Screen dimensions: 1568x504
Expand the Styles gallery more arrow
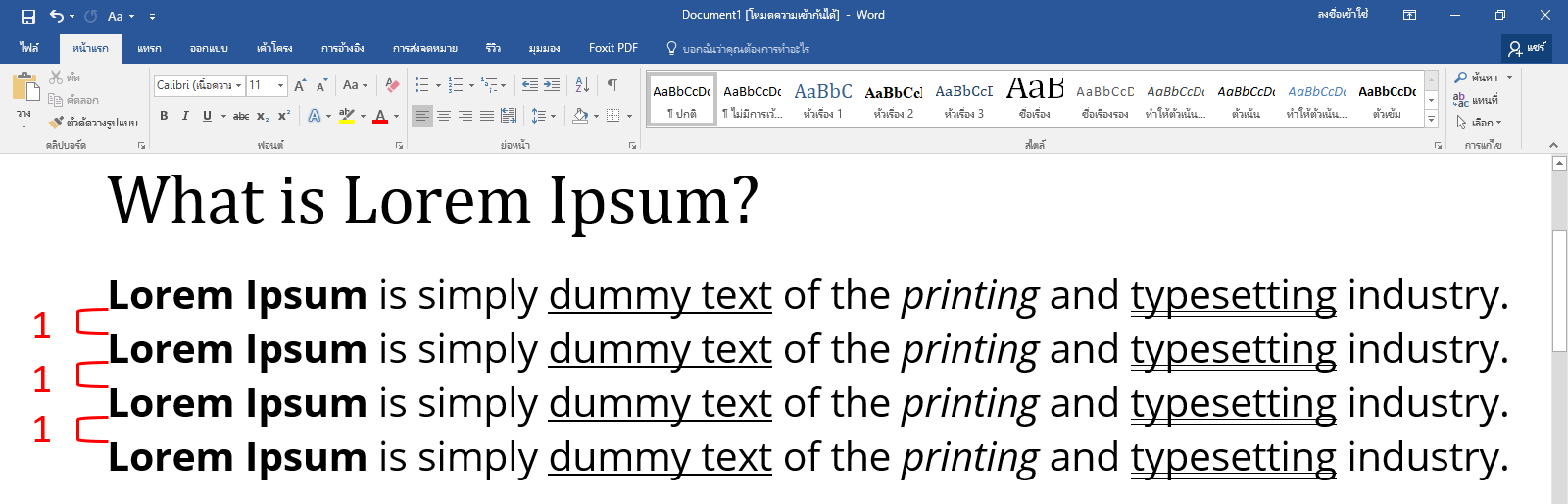(x=1431, y=119)
